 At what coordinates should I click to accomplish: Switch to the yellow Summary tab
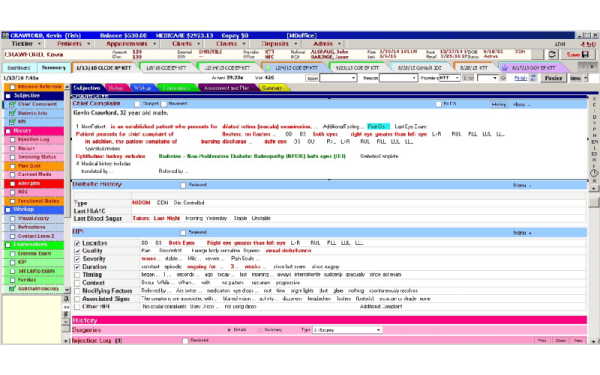(272, 88)
